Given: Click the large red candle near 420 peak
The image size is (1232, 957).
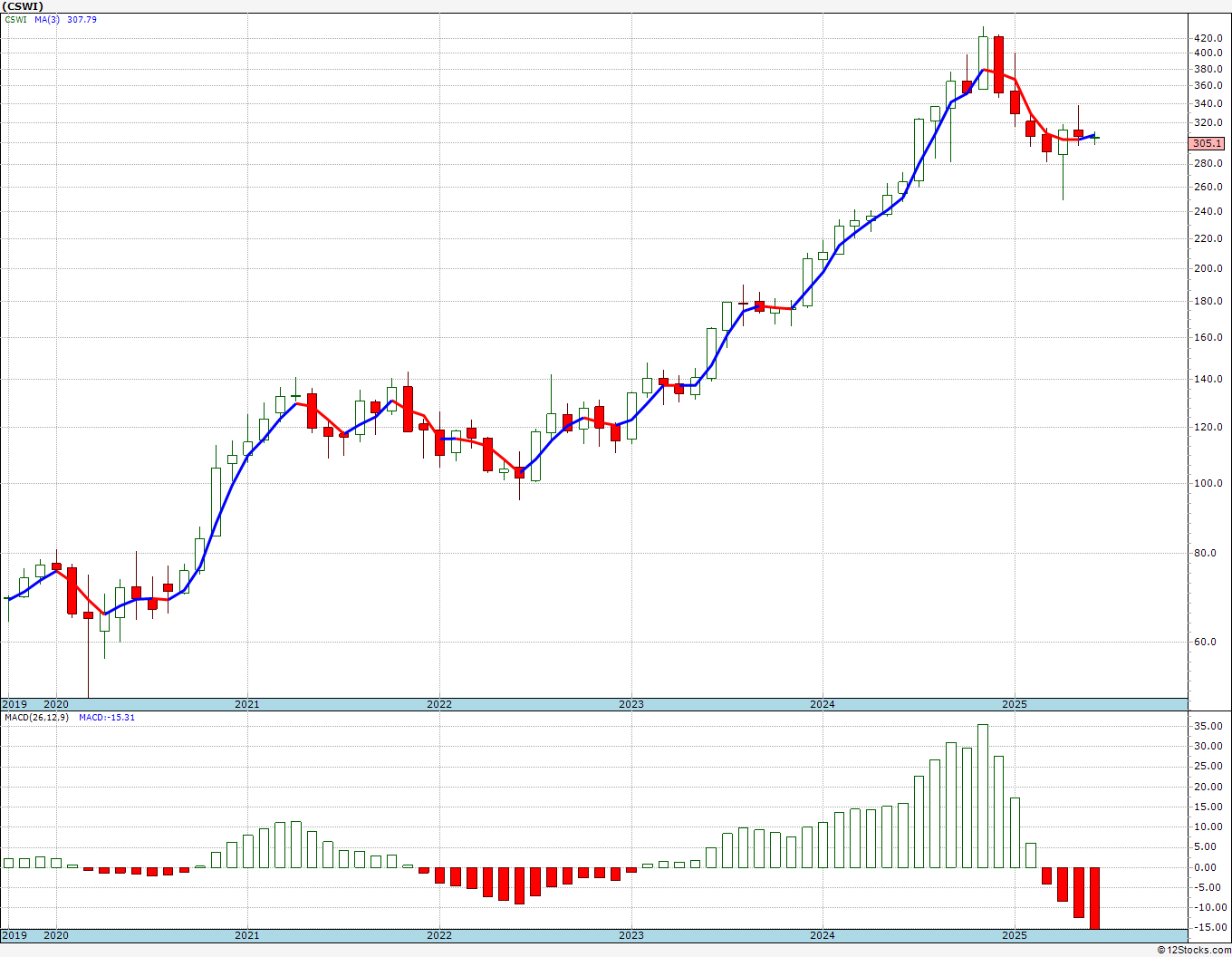Looking at the screenshot, I should pos(998,64).
